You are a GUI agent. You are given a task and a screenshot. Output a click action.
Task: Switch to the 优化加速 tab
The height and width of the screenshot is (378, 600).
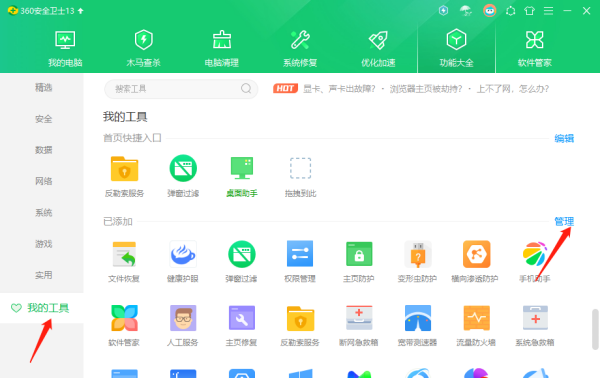pyautogui.click(x=378, y=49)
